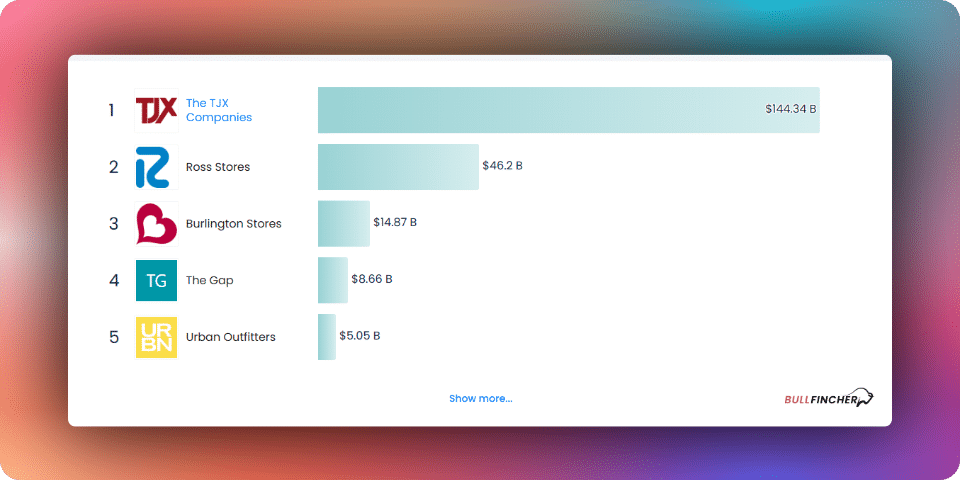Click the TJX company logo

(x=156, y=110)
